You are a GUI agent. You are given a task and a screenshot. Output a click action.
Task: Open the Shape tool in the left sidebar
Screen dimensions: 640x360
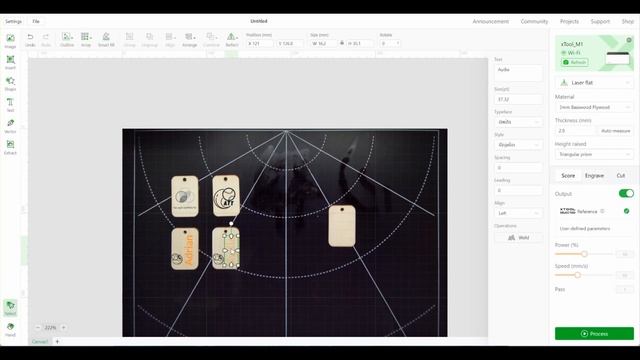tap(10, 83)
